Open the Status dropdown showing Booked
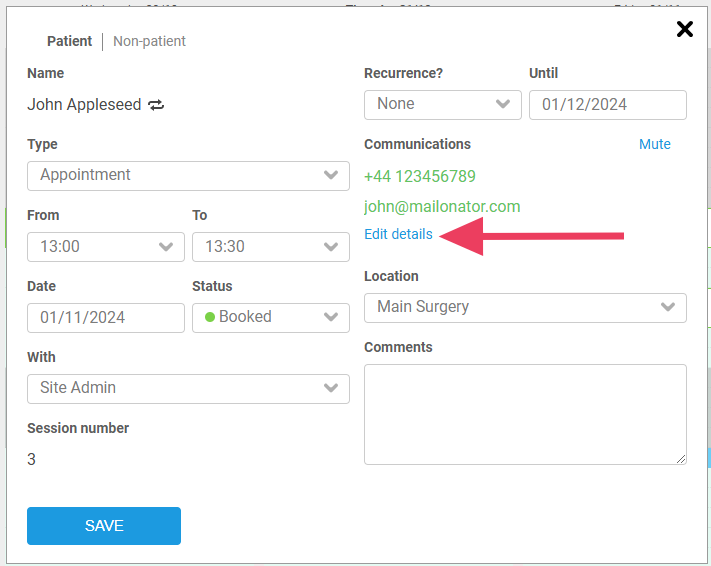 pyautogui.click(x=270, y=317)
